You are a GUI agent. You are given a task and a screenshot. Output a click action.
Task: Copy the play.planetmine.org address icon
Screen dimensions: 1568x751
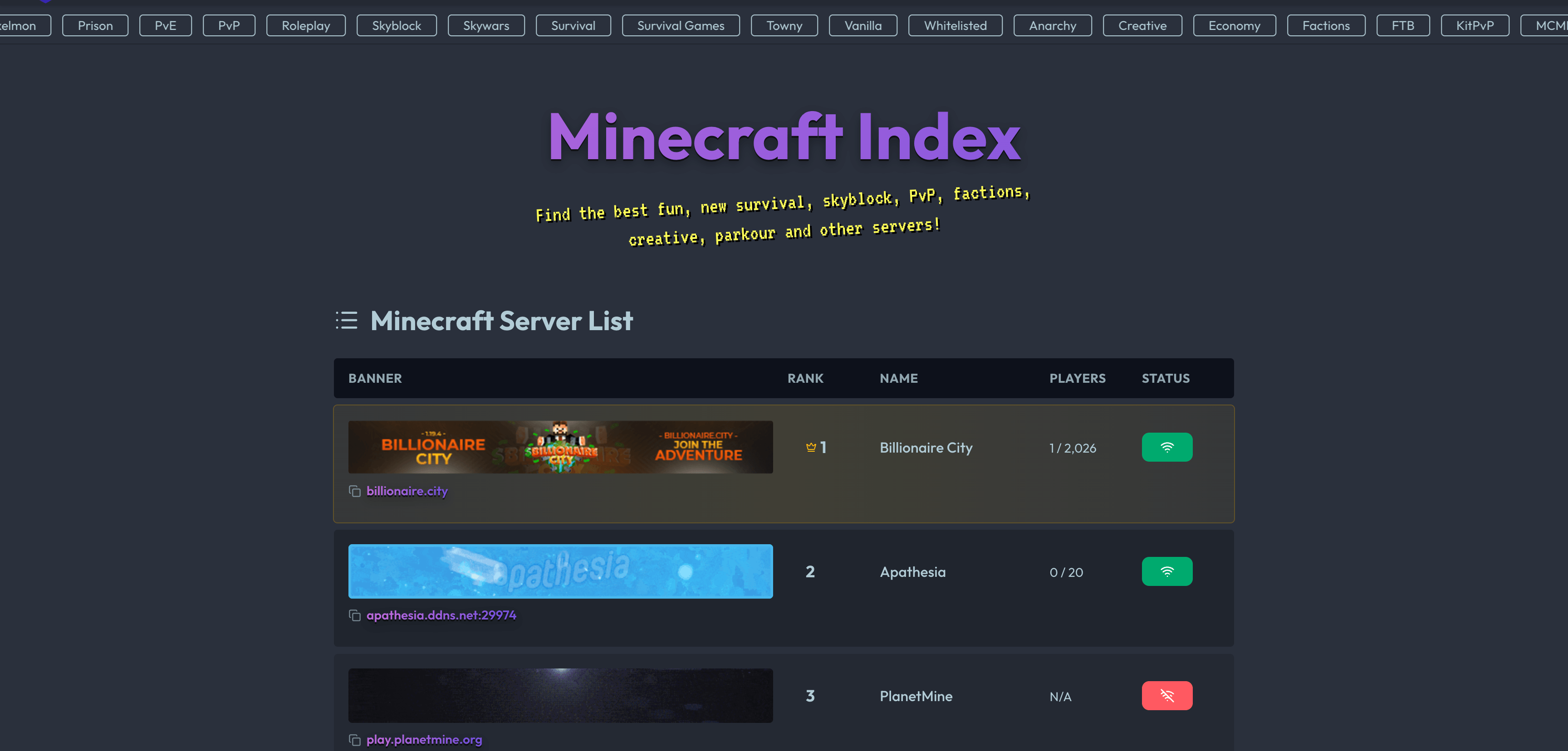pos(354,740)
